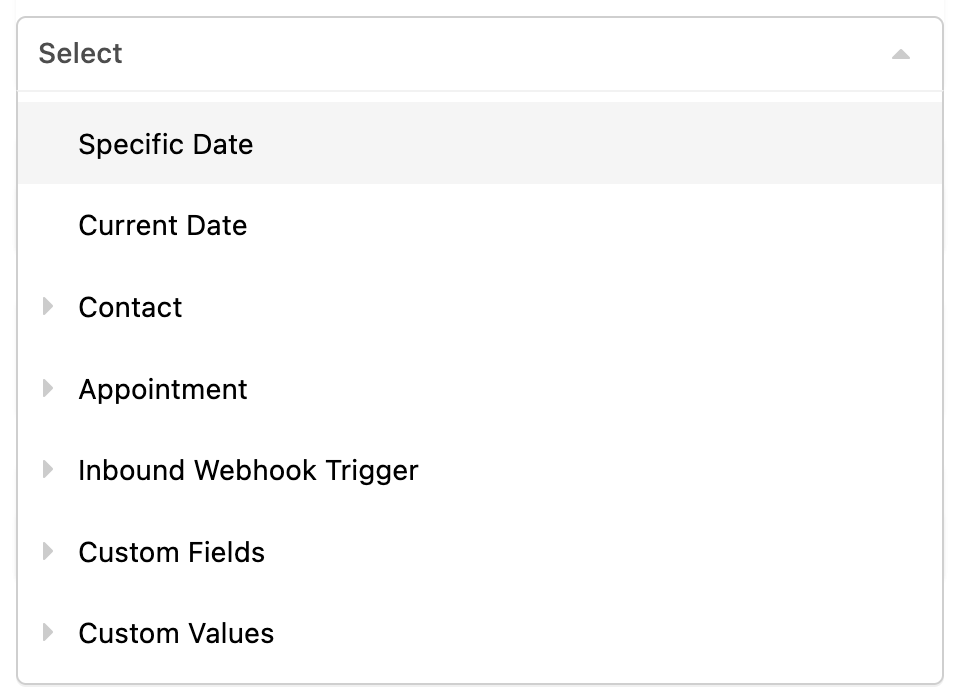Open the Appointment sub-options
Viewport: 956px width, 694px height.
[480, 388]
